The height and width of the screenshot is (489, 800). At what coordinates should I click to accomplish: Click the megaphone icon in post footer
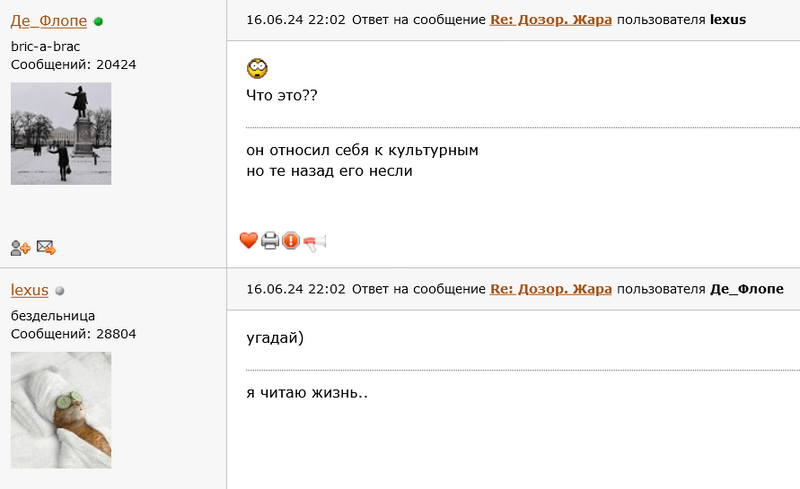point(315,240)
